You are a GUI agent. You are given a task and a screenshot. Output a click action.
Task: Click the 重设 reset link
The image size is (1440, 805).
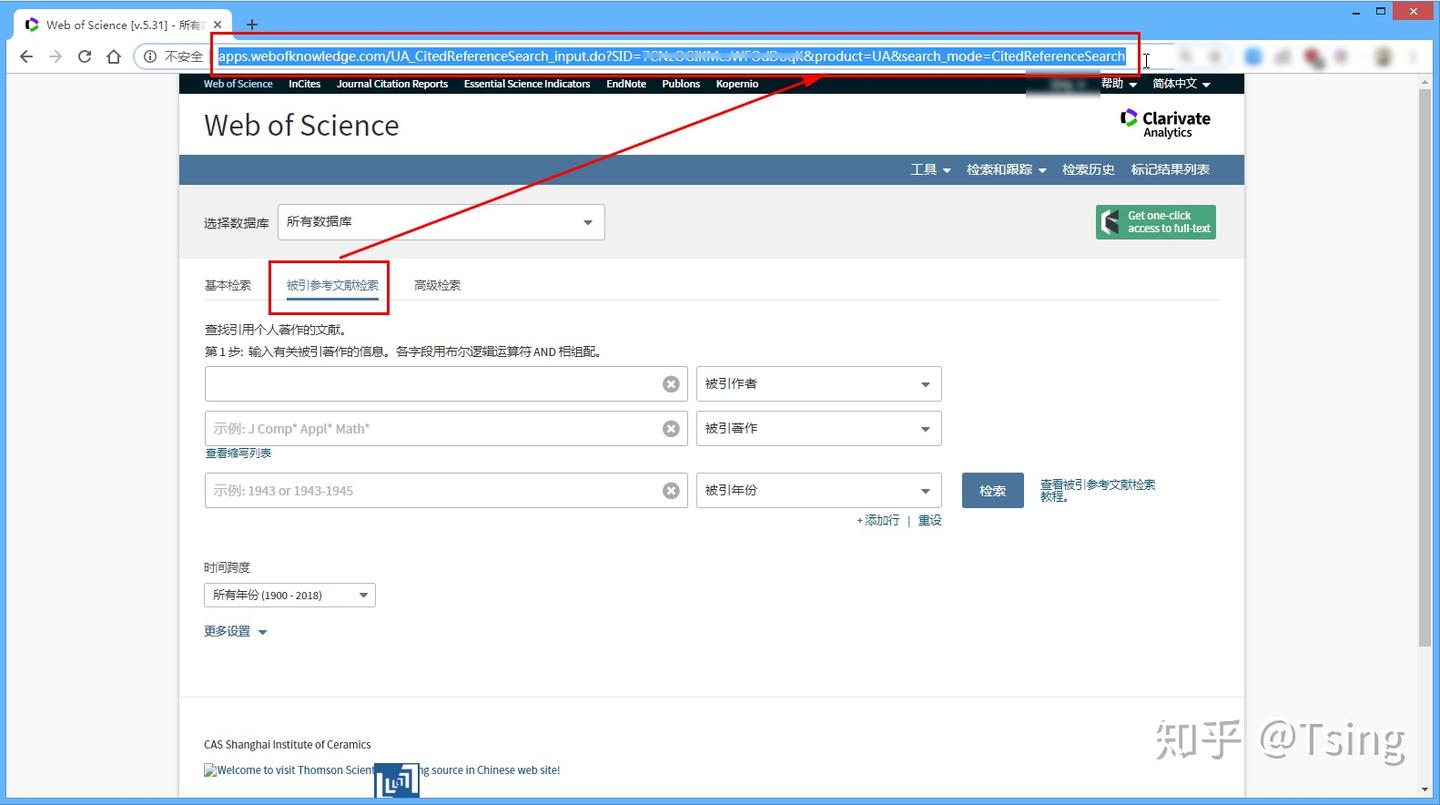click(930, 521)
